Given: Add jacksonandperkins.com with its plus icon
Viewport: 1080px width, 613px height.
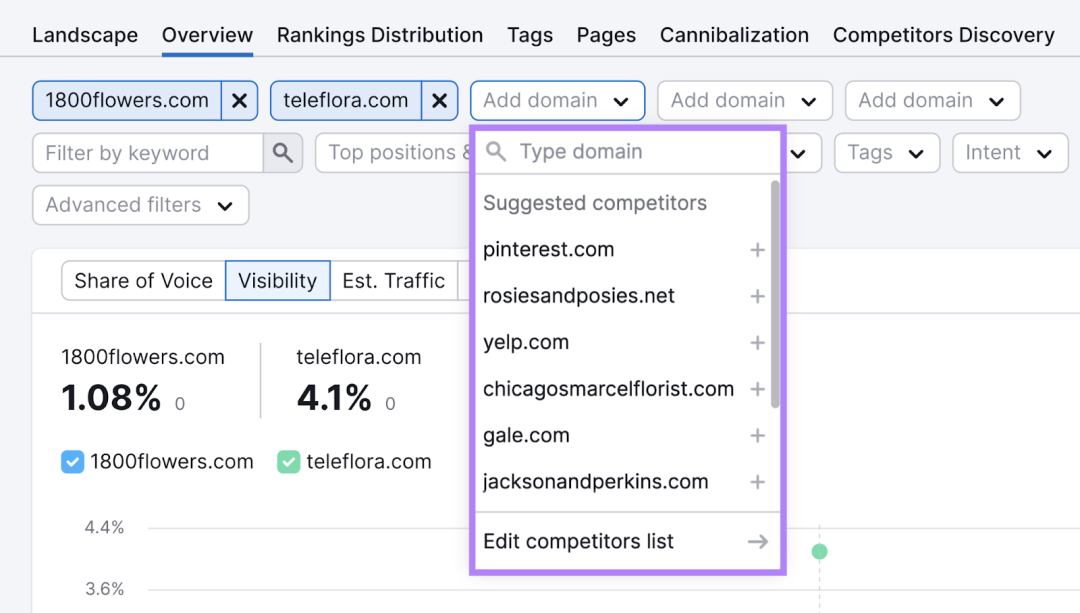Looking at the screenshot, I should pos(758,481).
